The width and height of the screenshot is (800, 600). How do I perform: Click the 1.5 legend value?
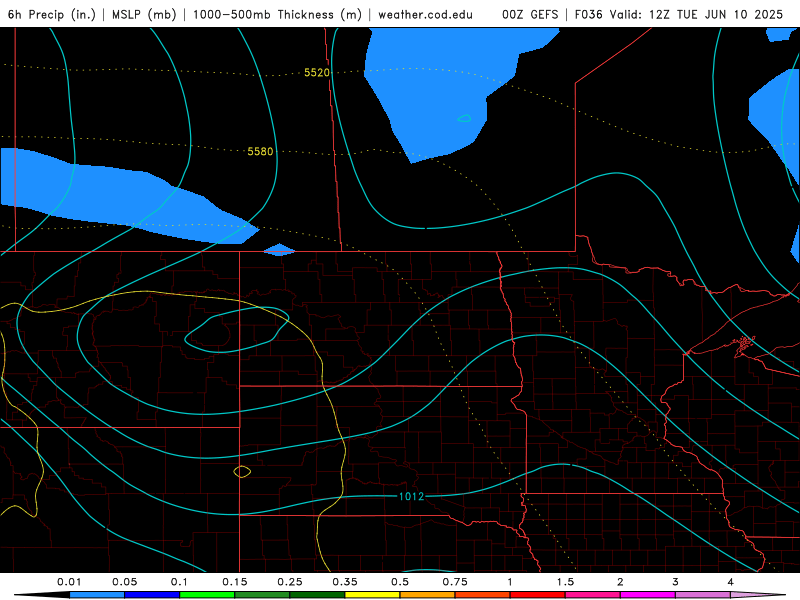[565, 582]
